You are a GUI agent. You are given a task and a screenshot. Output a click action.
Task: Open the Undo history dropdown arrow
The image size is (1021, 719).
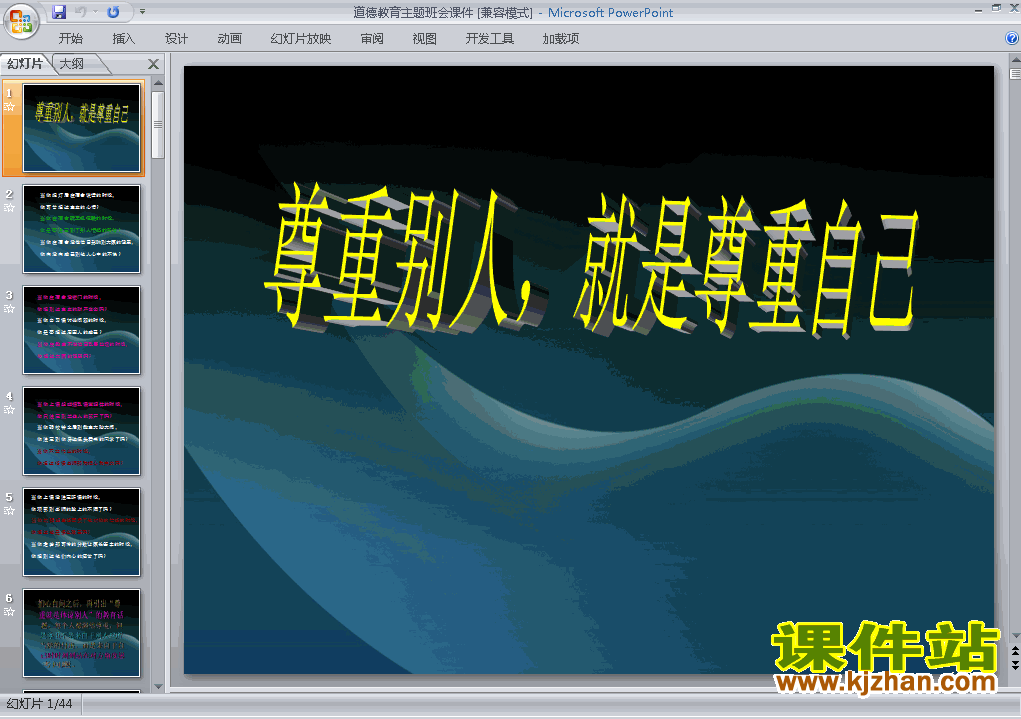click(x=95, y=12)
